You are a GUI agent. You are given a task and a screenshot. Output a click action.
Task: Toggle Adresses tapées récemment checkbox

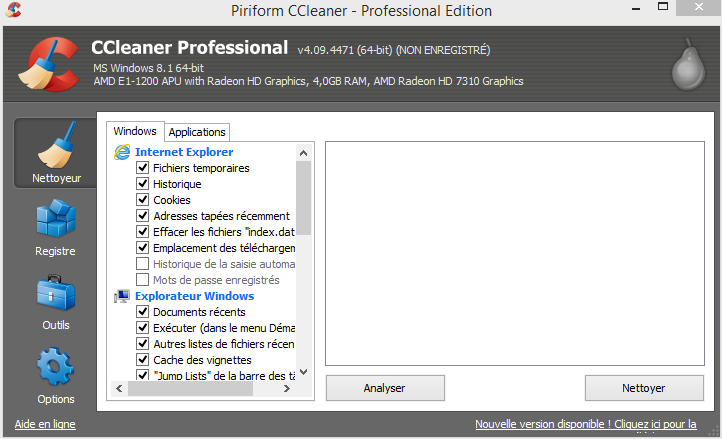[142, 216]
